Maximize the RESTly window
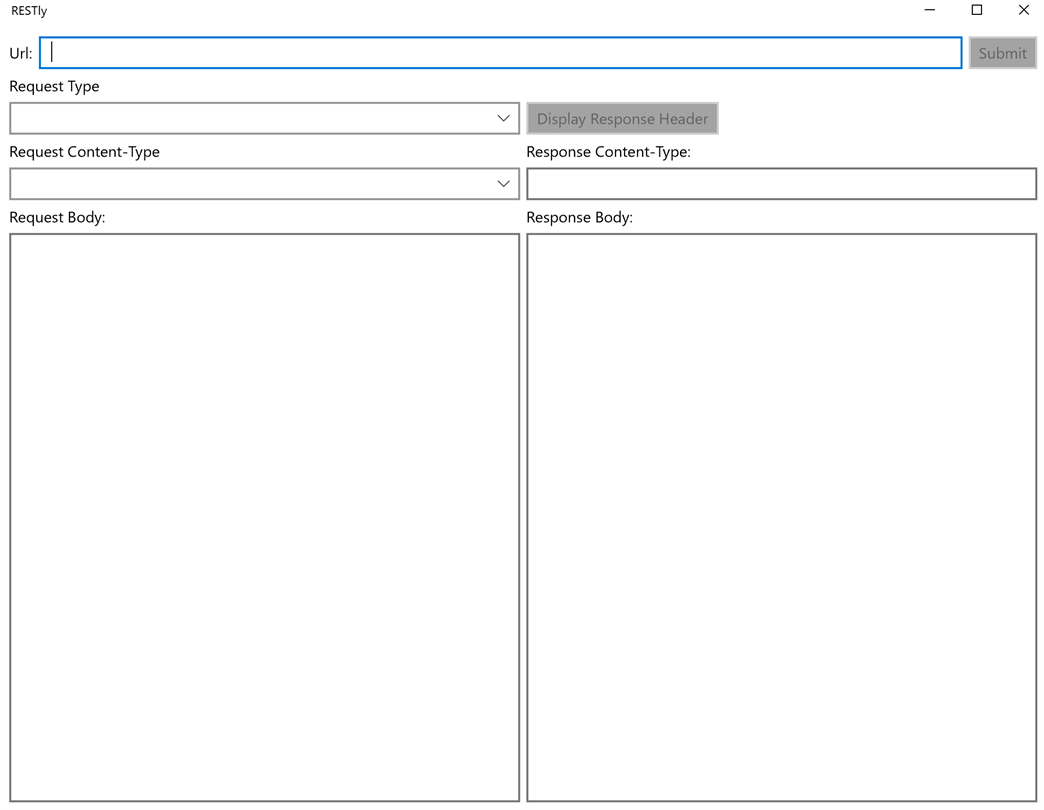The width and height of the screenshot is (1044, 810). point(977,10)
